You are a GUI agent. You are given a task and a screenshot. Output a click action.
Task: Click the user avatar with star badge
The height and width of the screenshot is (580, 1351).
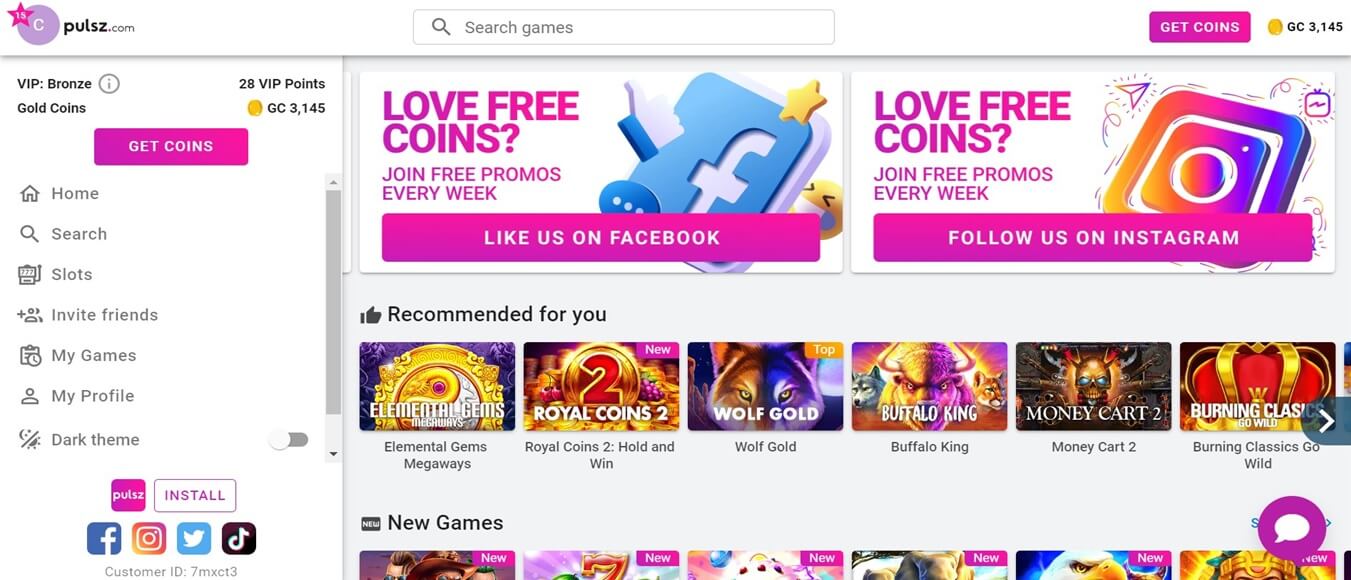point(36,25)
